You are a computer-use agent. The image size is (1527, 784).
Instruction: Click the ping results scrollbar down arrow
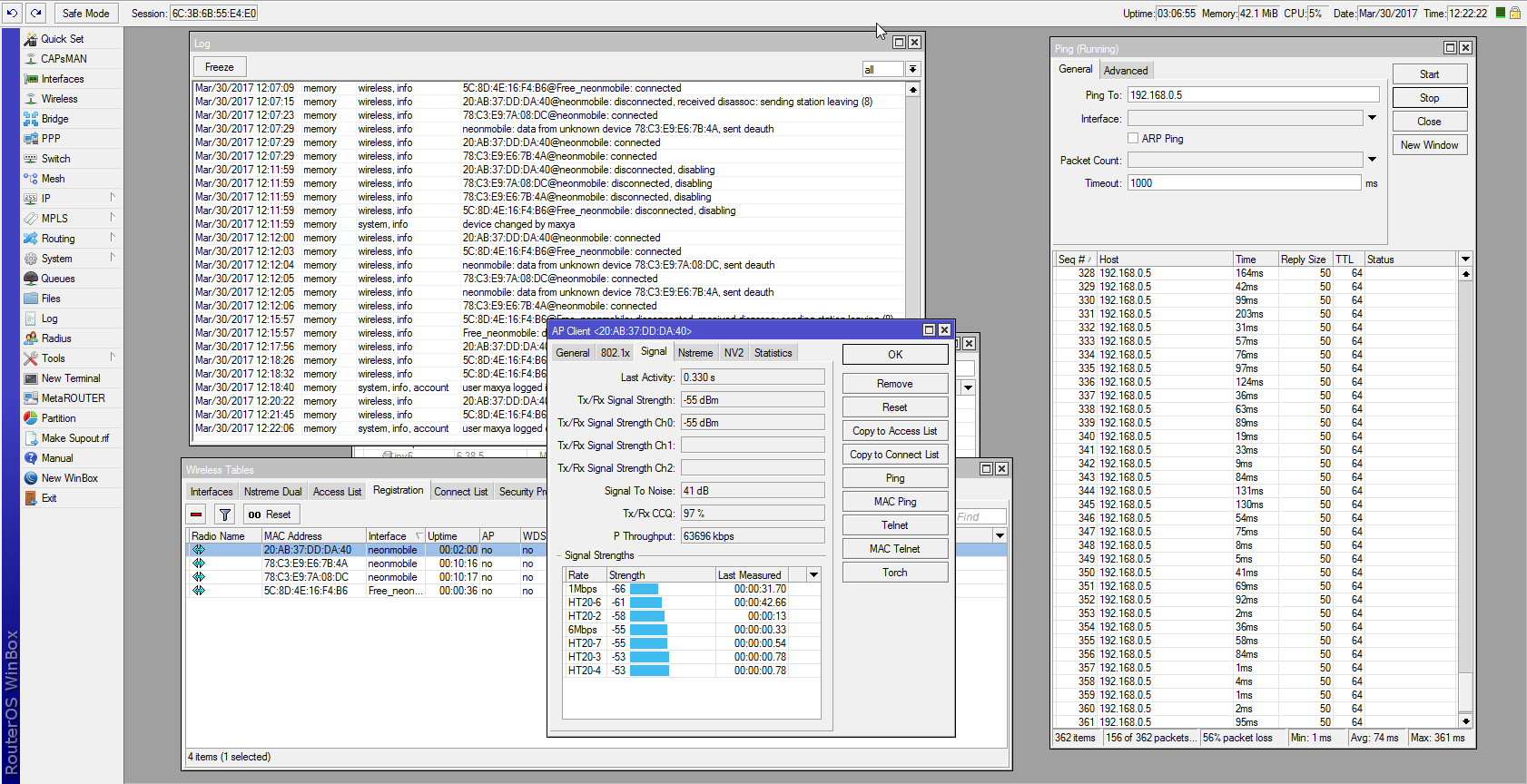click(1465, 721)
